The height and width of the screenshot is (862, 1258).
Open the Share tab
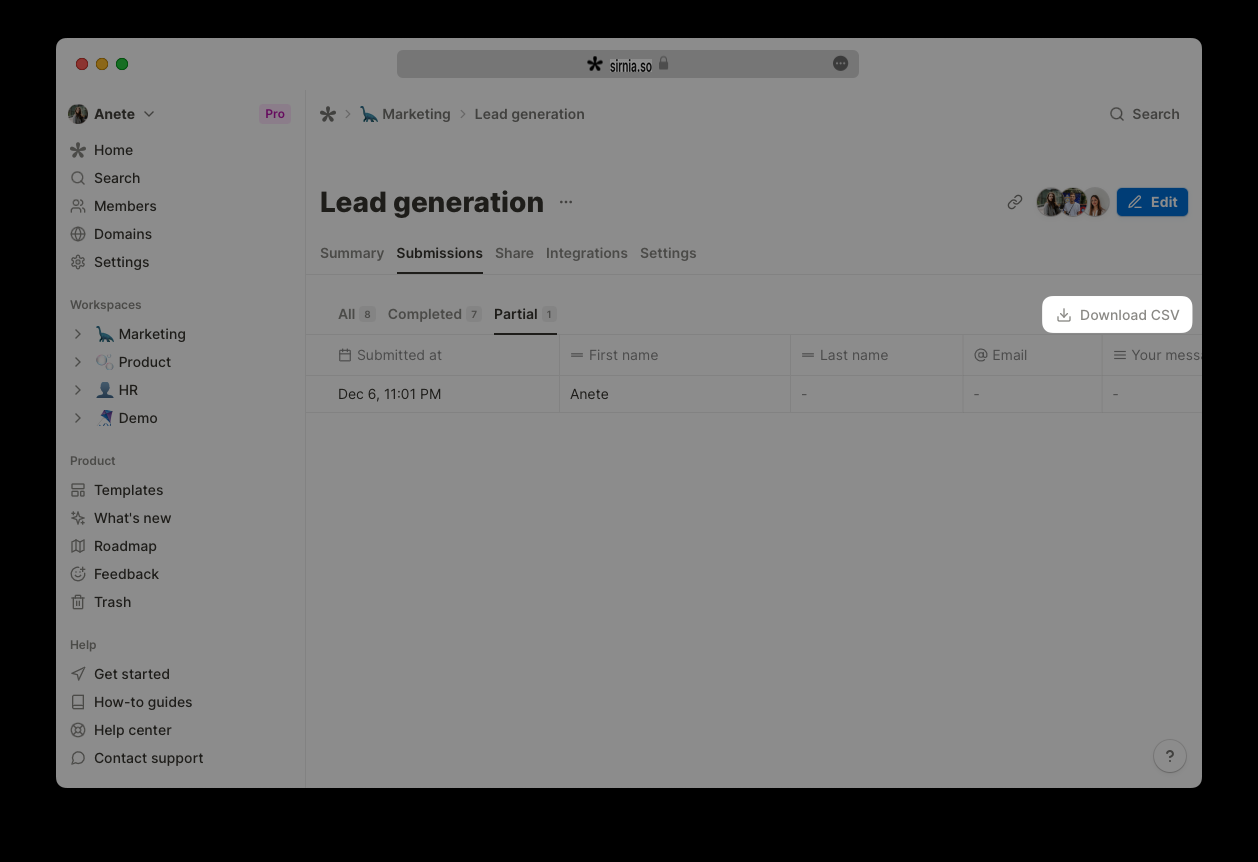point(514,253)
